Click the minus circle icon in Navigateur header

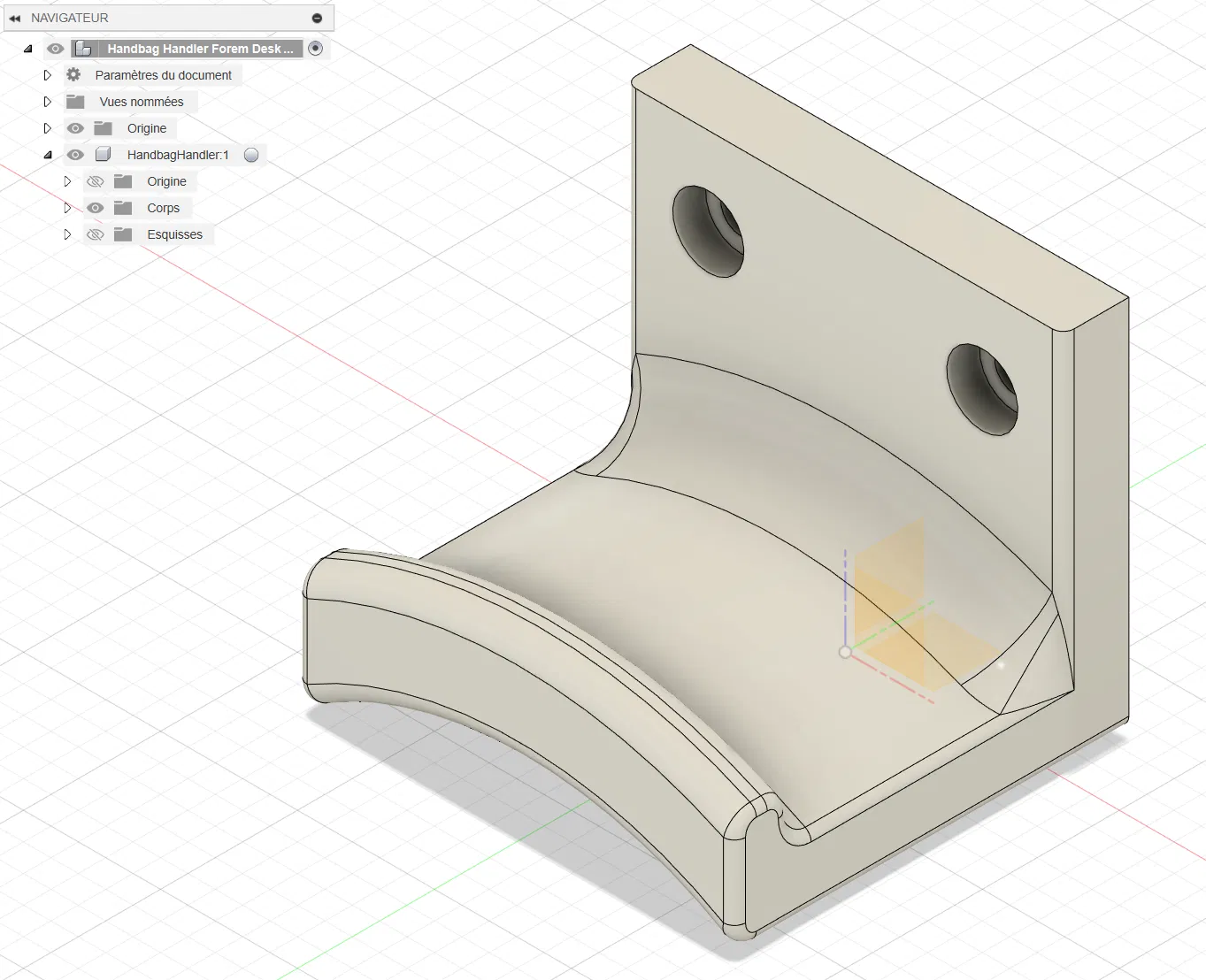pos(317,18)
